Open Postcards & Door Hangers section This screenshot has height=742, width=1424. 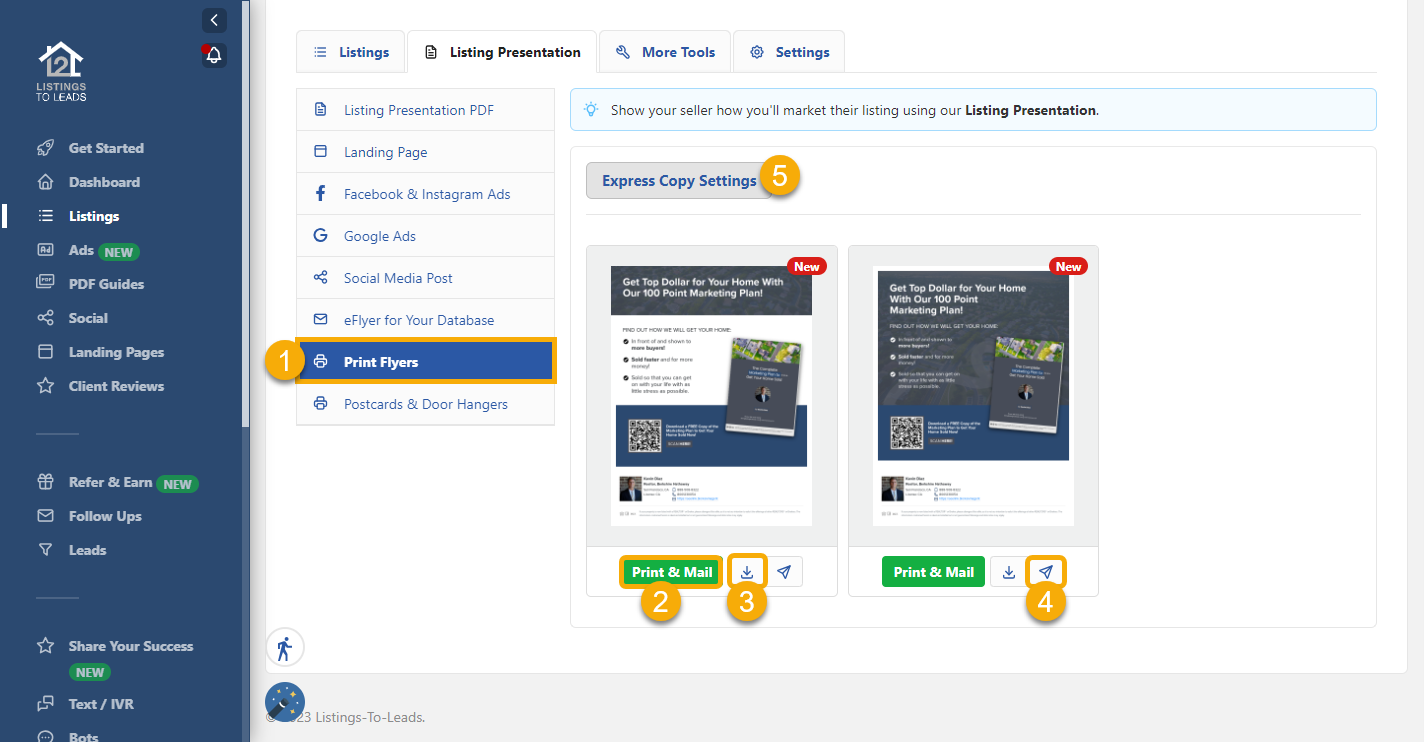425,404
